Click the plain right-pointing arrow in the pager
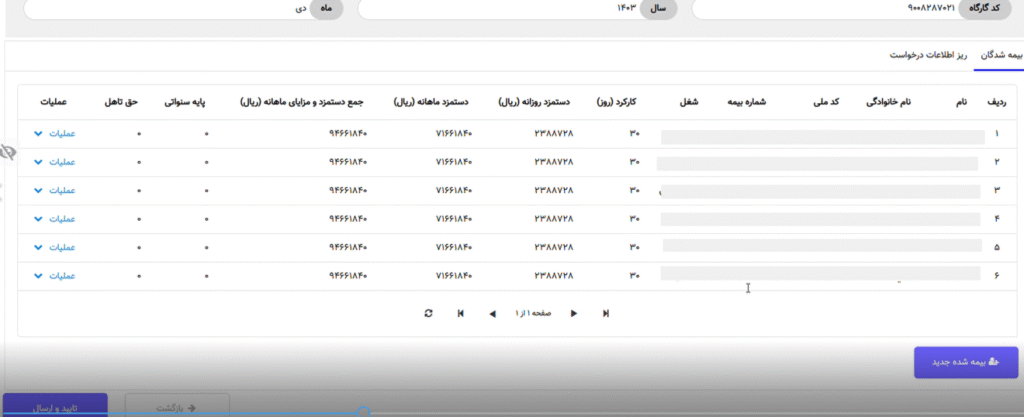 573,313
